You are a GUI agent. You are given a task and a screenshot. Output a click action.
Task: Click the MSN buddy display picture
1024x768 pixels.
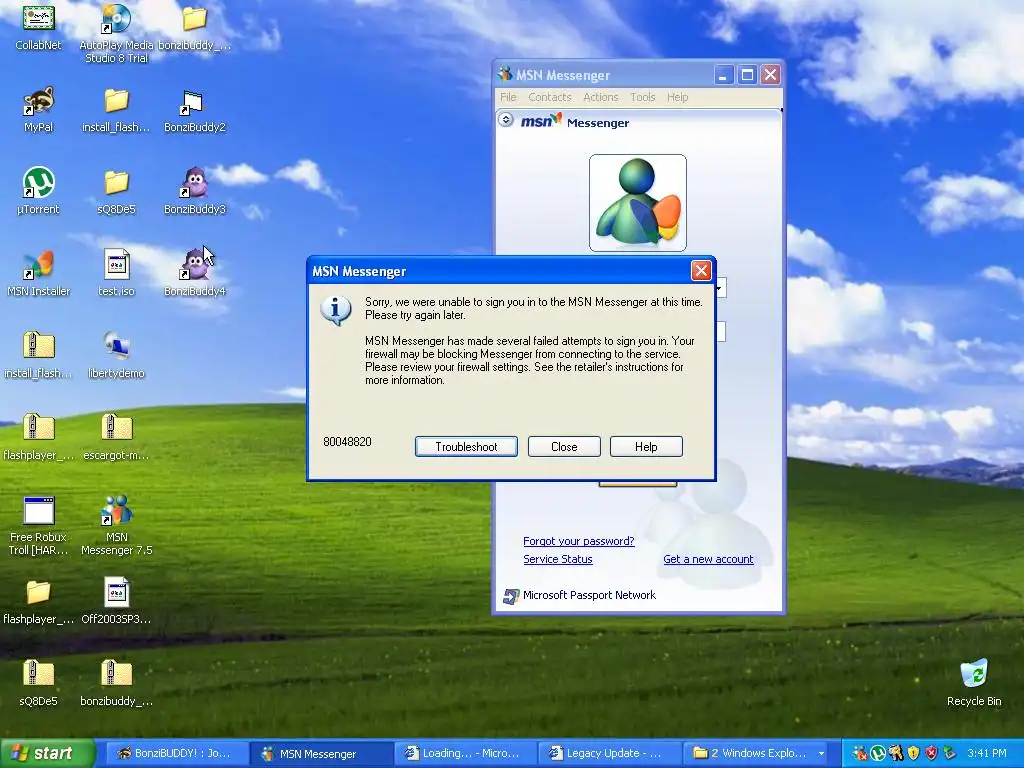[x=637, y=202]
